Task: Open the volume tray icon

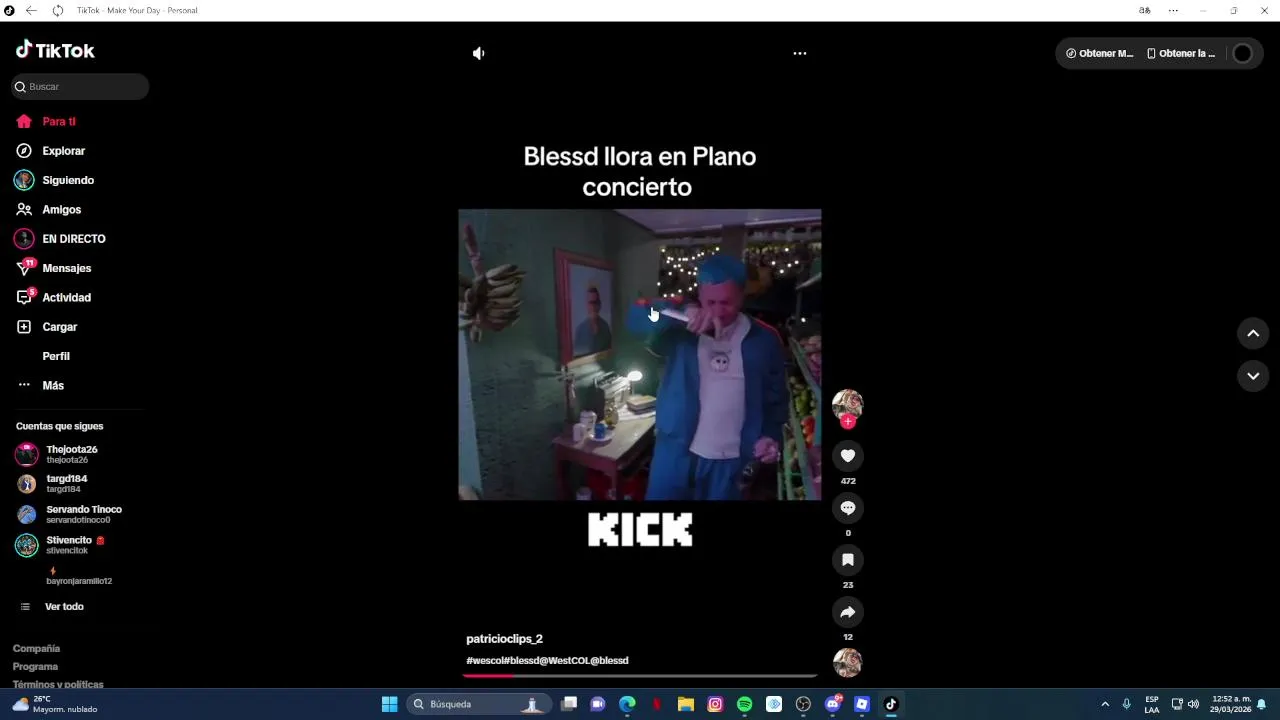Action: coord(1193,704)
